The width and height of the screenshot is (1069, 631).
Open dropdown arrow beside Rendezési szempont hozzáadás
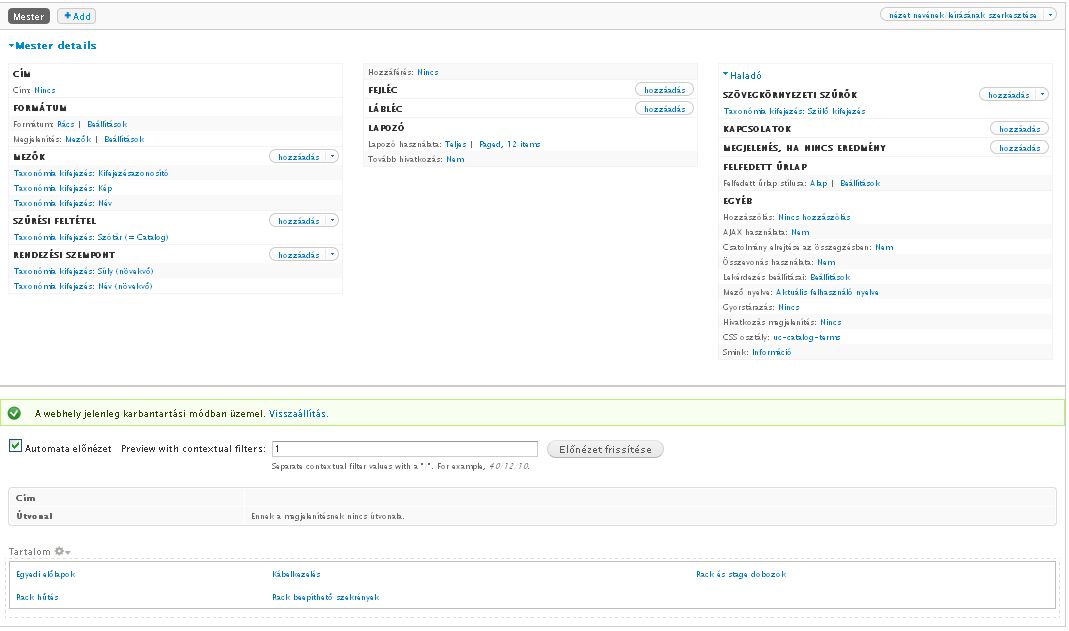333,255
